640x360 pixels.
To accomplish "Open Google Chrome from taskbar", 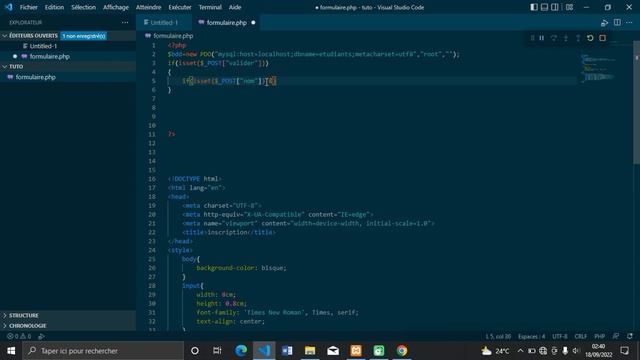I will (x=402, y=351).
